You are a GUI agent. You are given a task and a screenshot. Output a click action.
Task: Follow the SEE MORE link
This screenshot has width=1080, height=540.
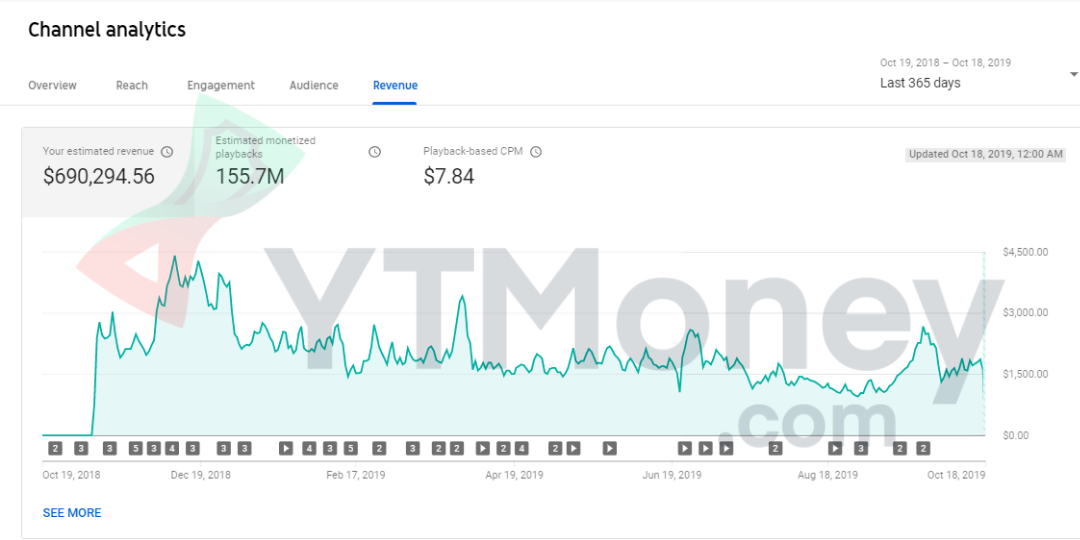[x=72, y=513]
